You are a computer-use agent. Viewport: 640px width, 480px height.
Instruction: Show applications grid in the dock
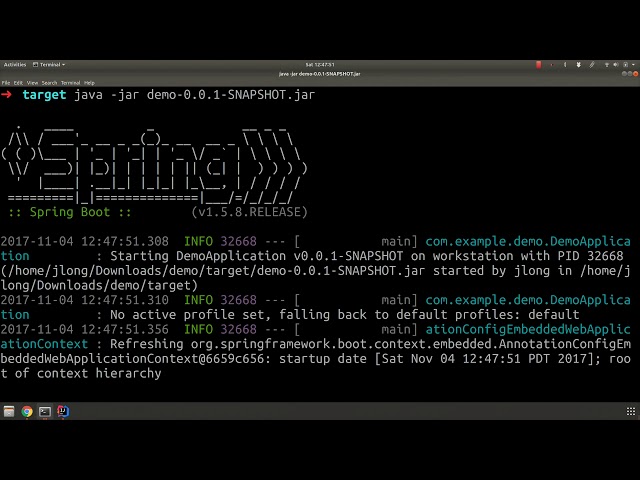click(631, 411)
